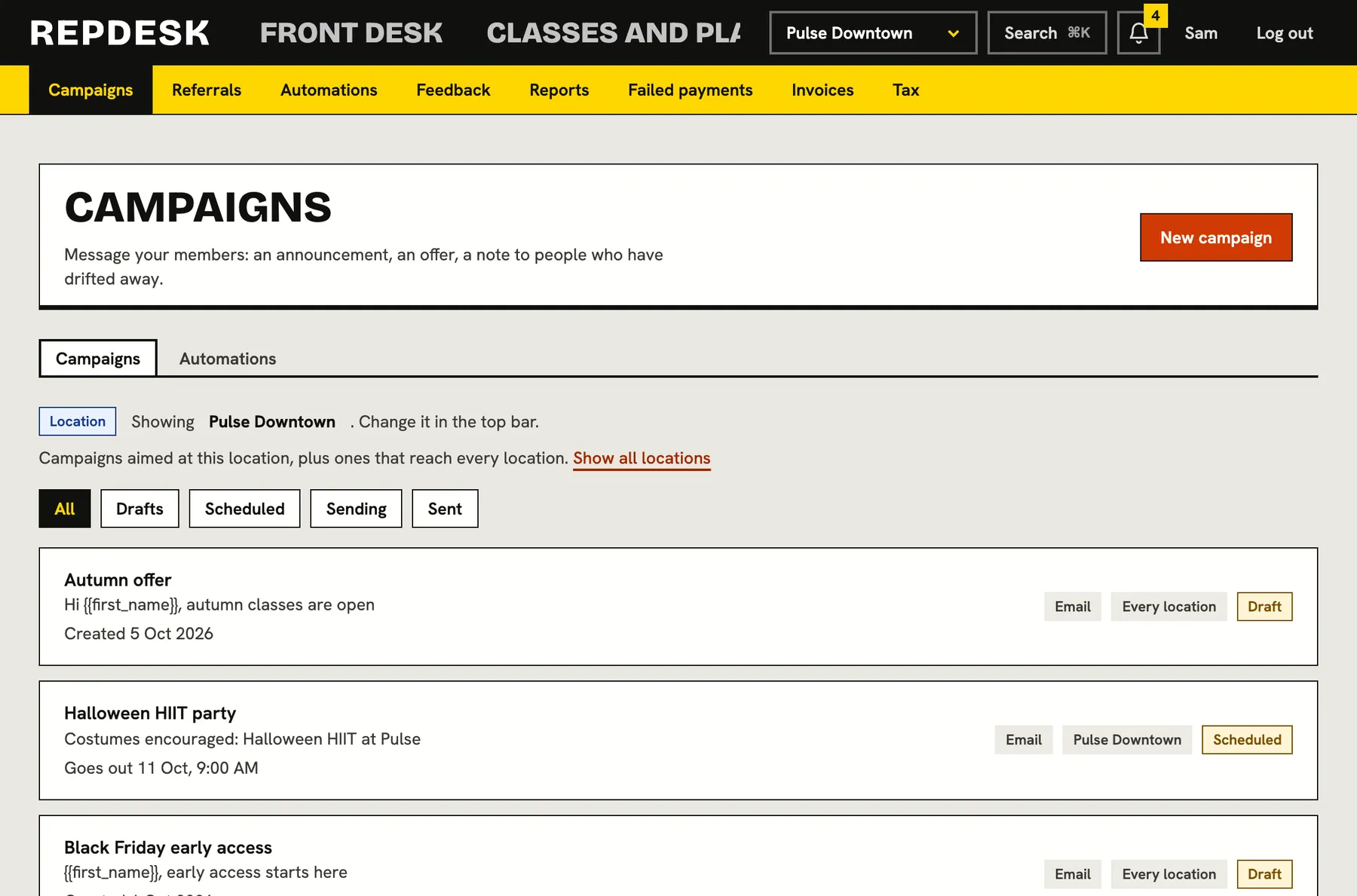Image resolution: width=1357 pixels, height=896 pixels.
Task: Open the Front Desk section
Action: (351, 33)
